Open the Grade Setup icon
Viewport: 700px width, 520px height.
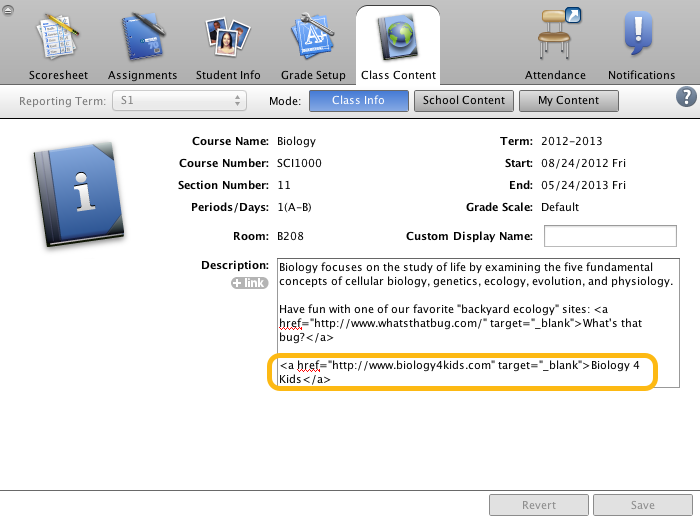click(x=312, y=37)
